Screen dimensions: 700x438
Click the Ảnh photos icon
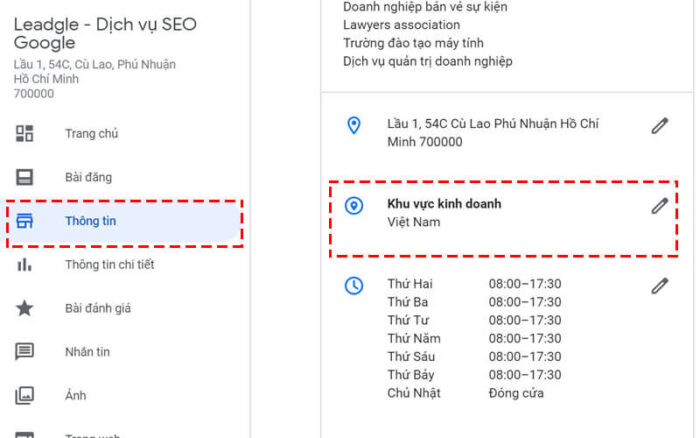(25, 396)
